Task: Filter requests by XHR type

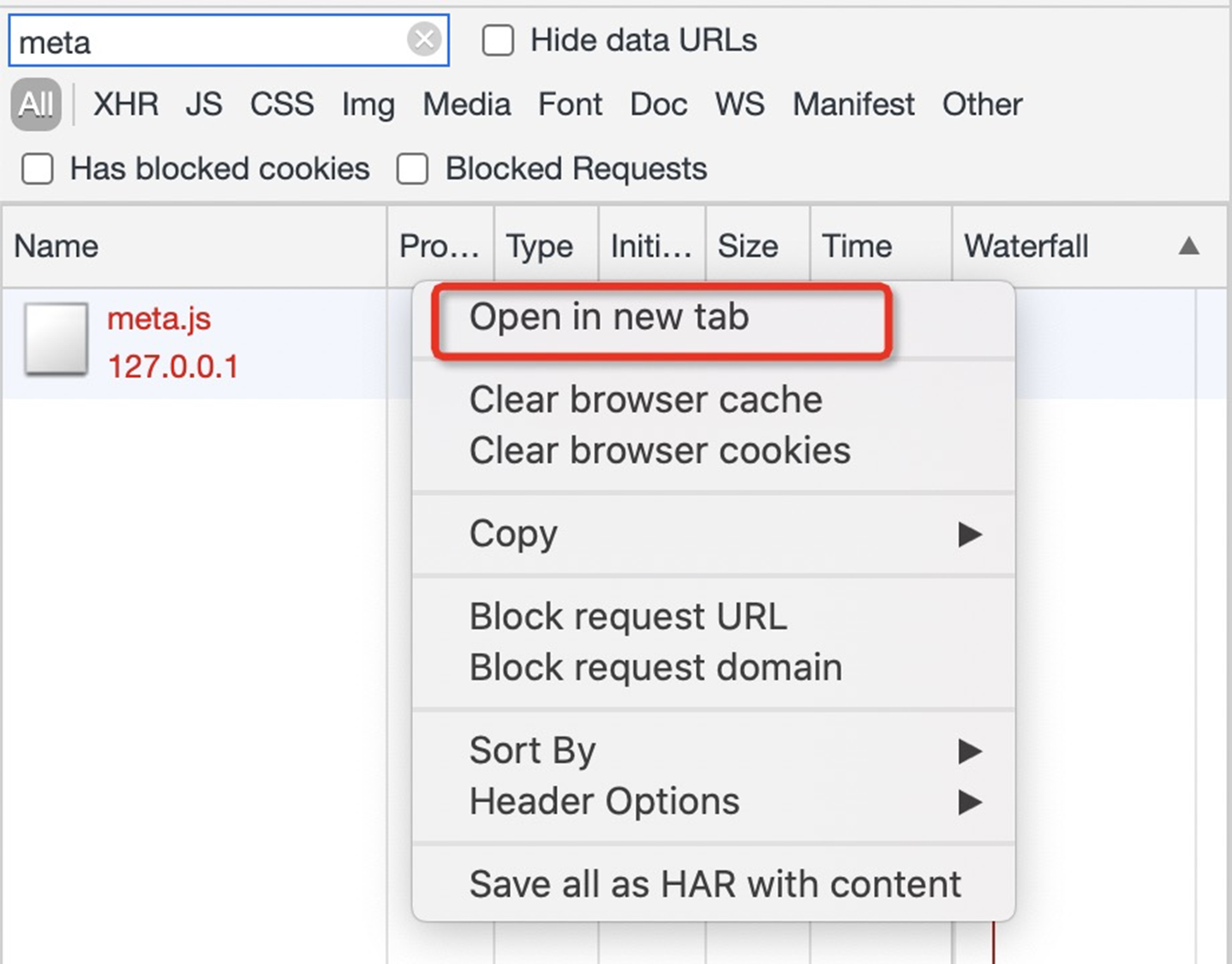Action: click(126, 105)
